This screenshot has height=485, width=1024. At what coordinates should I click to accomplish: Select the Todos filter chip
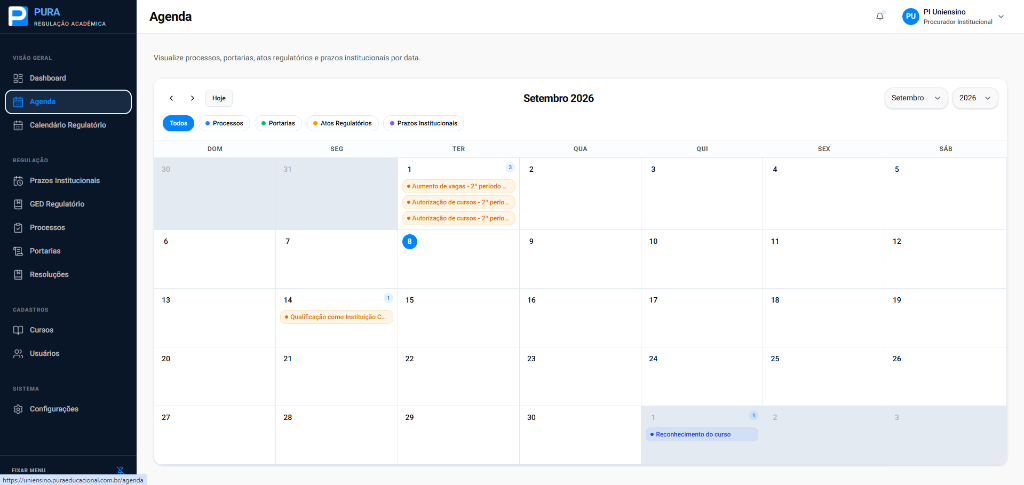(x=178, y=123)
